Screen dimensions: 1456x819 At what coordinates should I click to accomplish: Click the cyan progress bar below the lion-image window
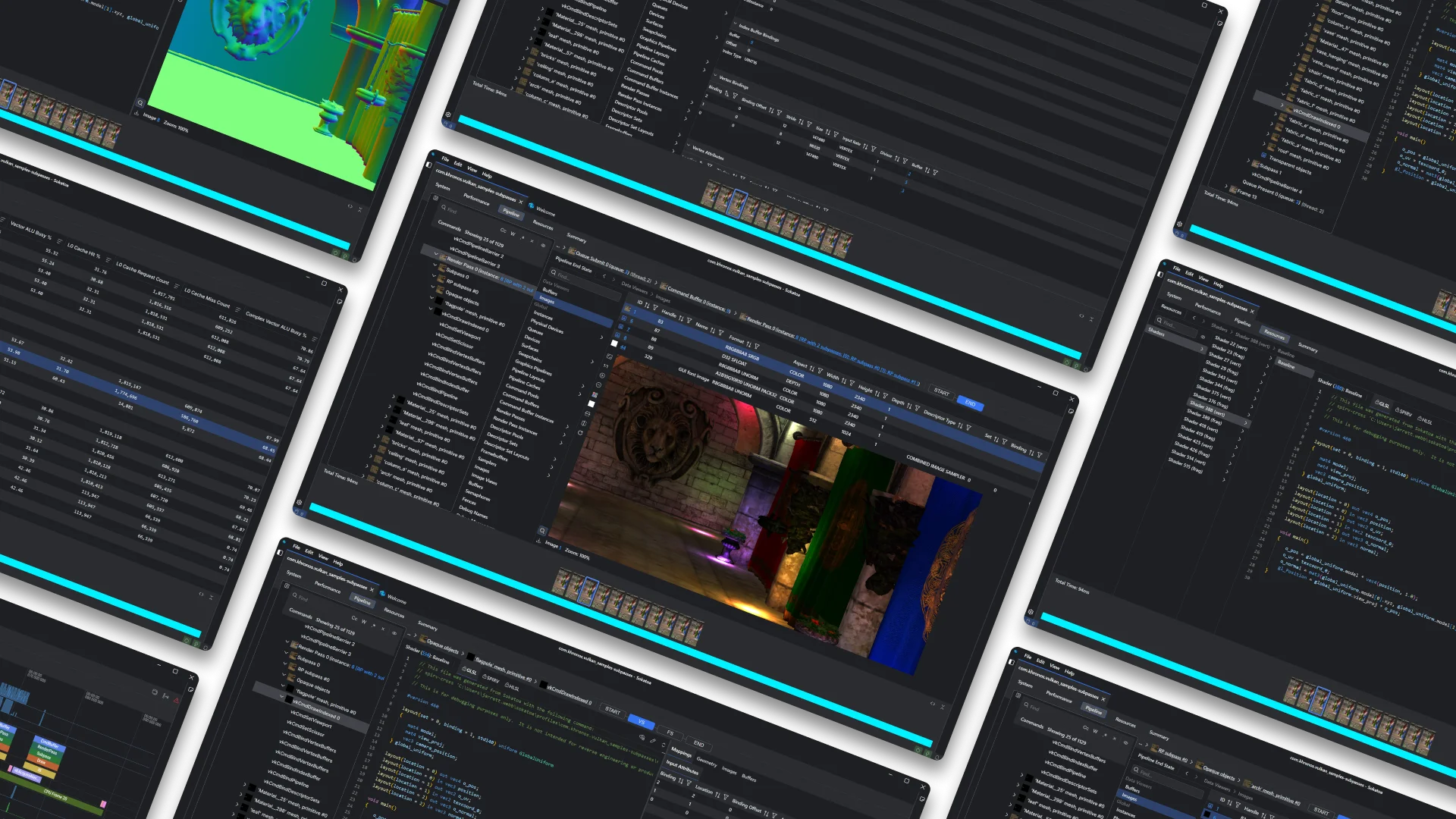(620, 624)
